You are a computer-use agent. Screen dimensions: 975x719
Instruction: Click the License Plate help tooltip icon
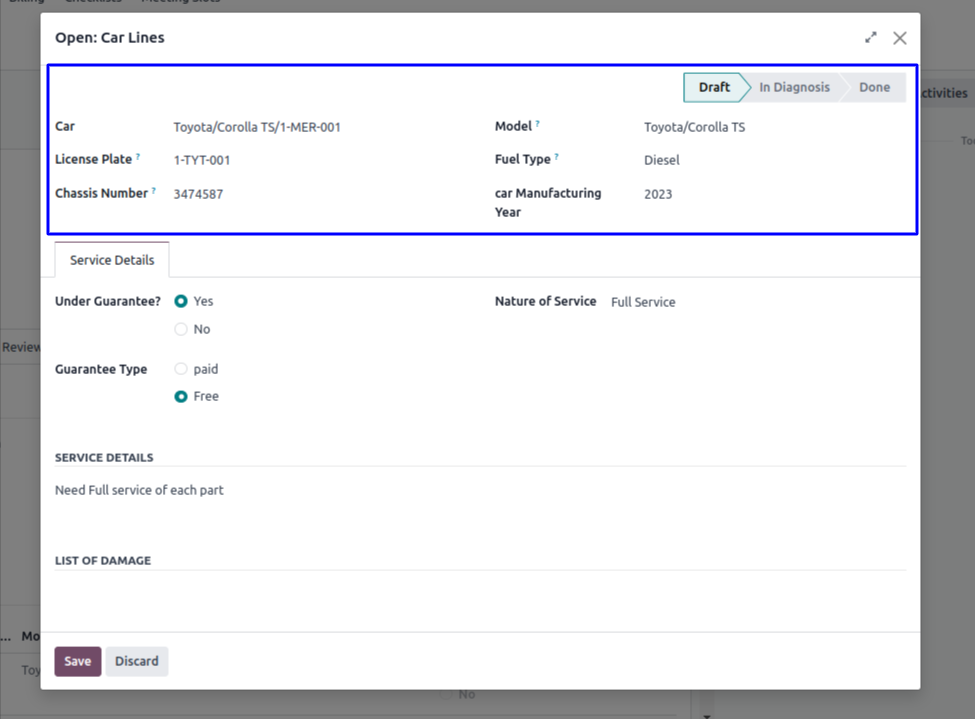pyautogui.click(x=138, y=157)
